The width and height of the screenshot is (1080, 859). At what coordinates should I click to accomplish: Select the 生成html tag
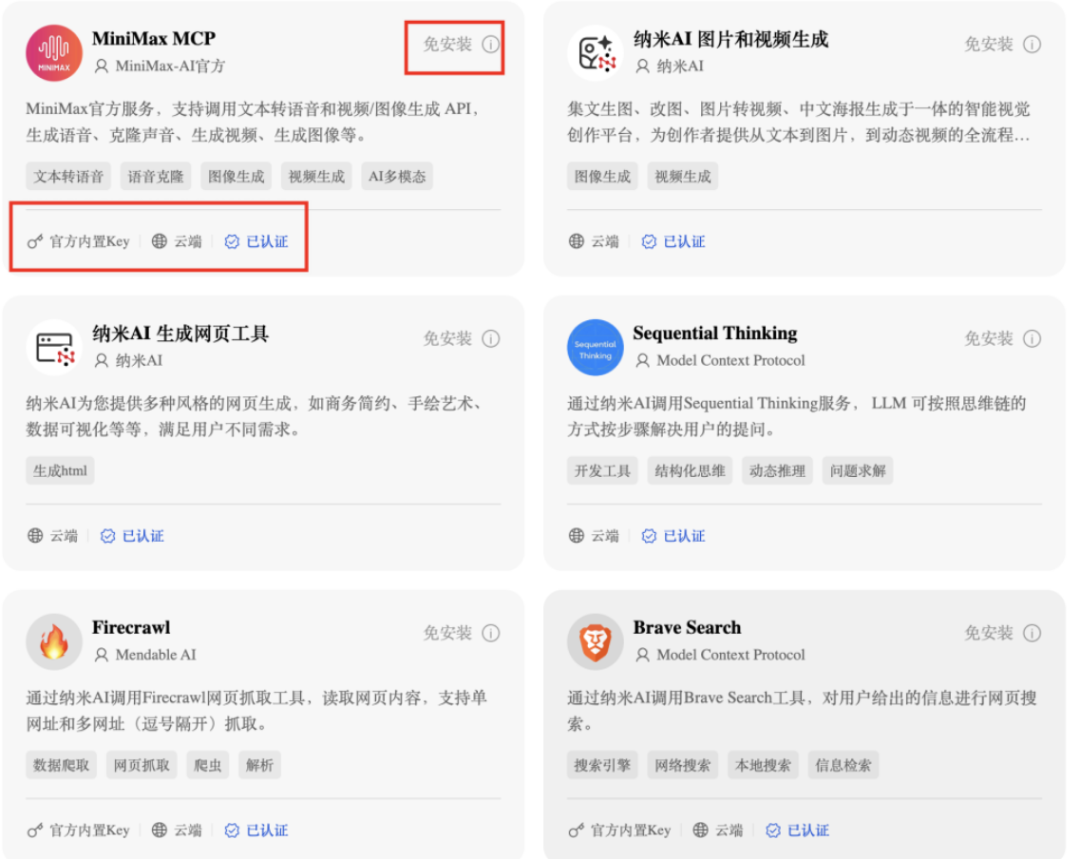61,470
